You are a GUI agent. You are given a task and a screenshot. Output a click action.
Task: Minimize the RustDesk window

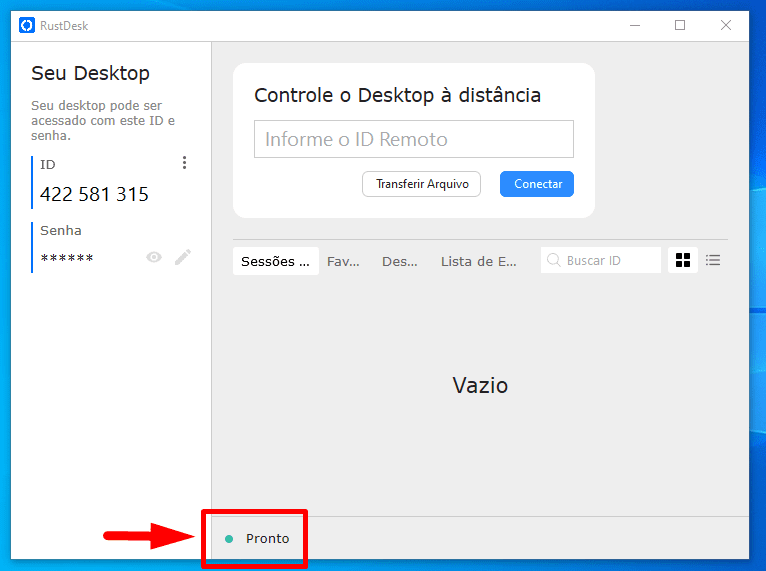(634, 25)
